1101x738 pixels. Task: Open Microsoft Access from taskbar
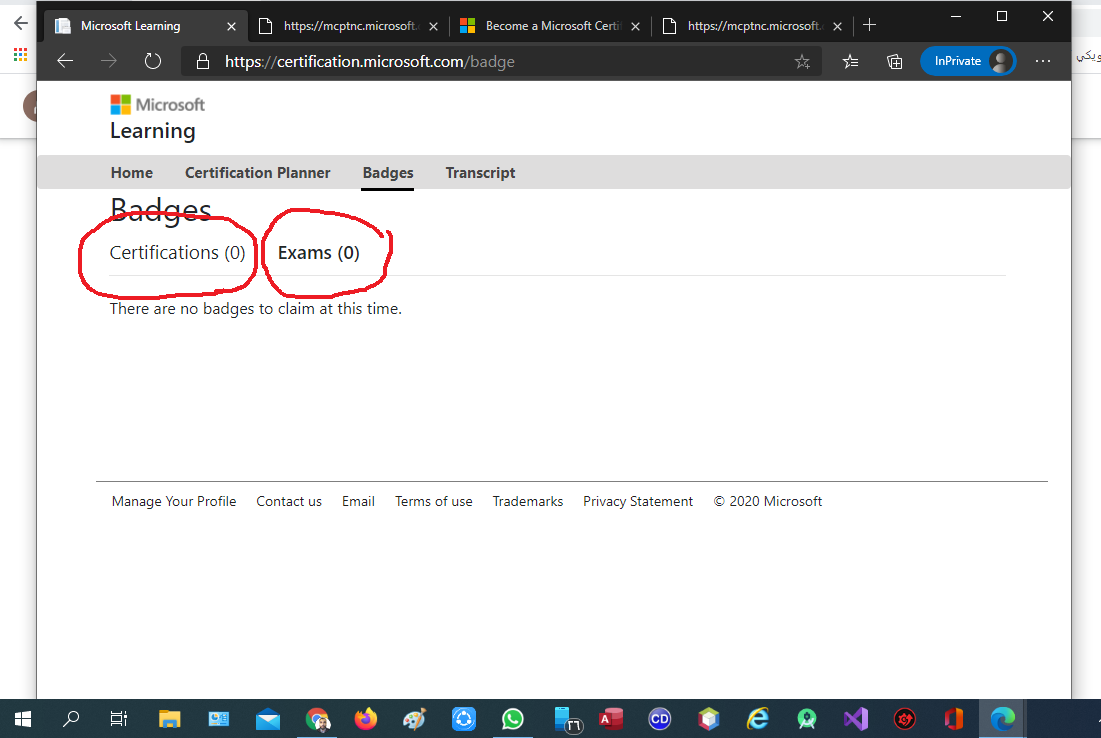pyautogui.click(x=611, y=719)
